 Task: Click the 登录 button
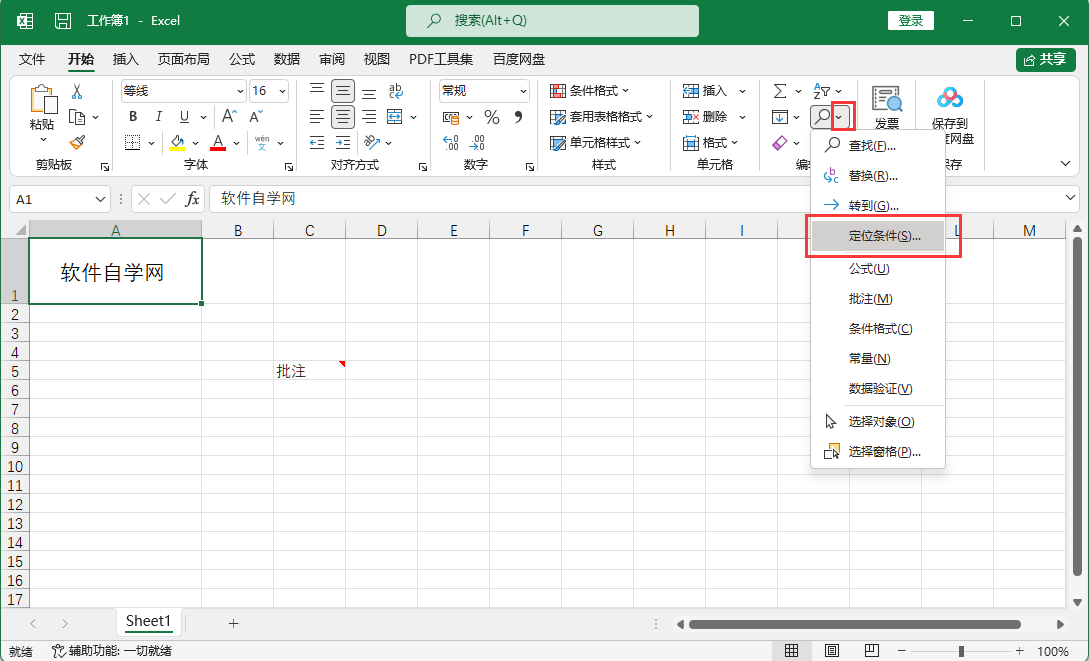click(x=910, y=20)
